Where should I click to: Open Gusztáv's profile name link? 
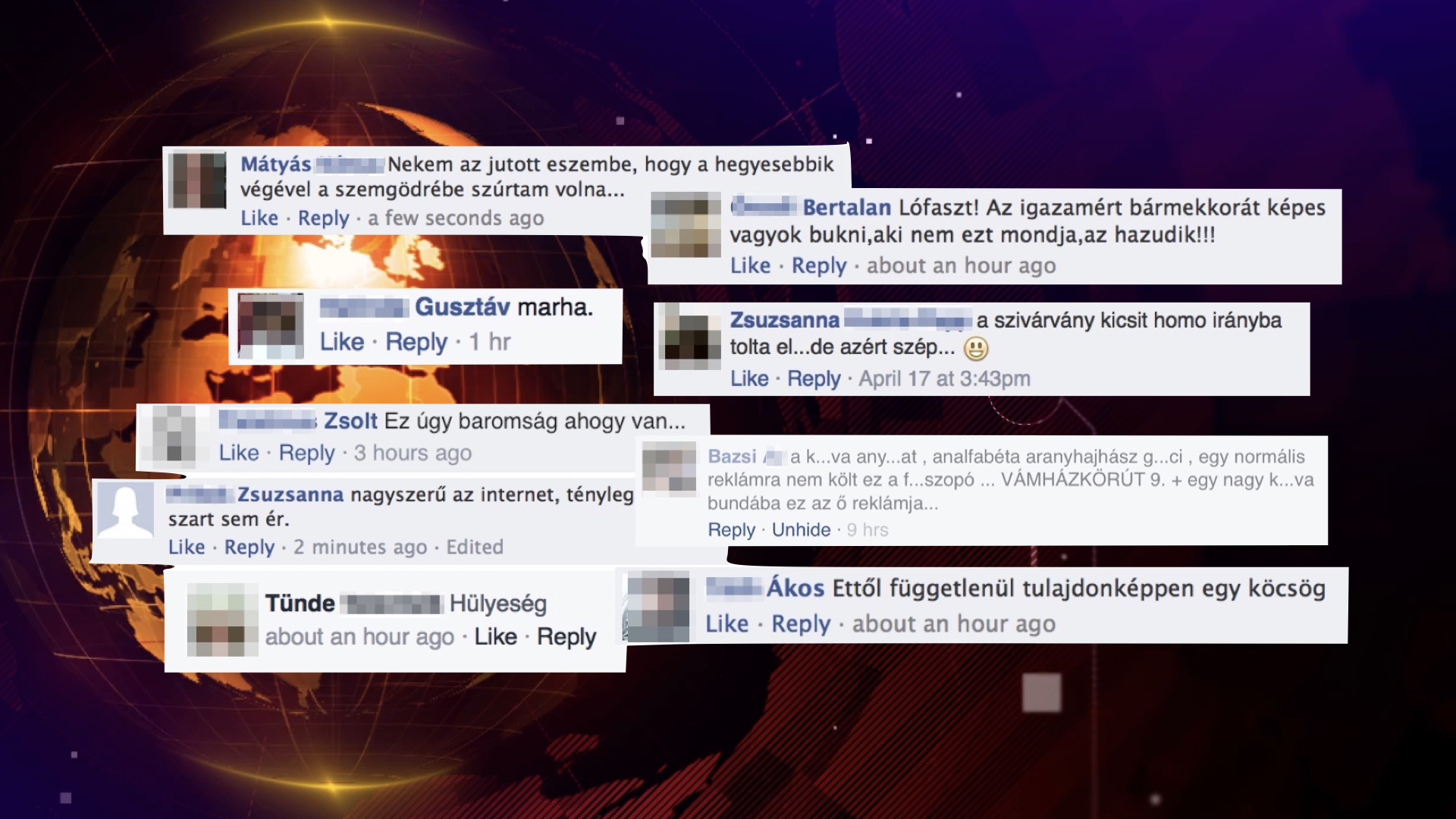click(462, 307)
